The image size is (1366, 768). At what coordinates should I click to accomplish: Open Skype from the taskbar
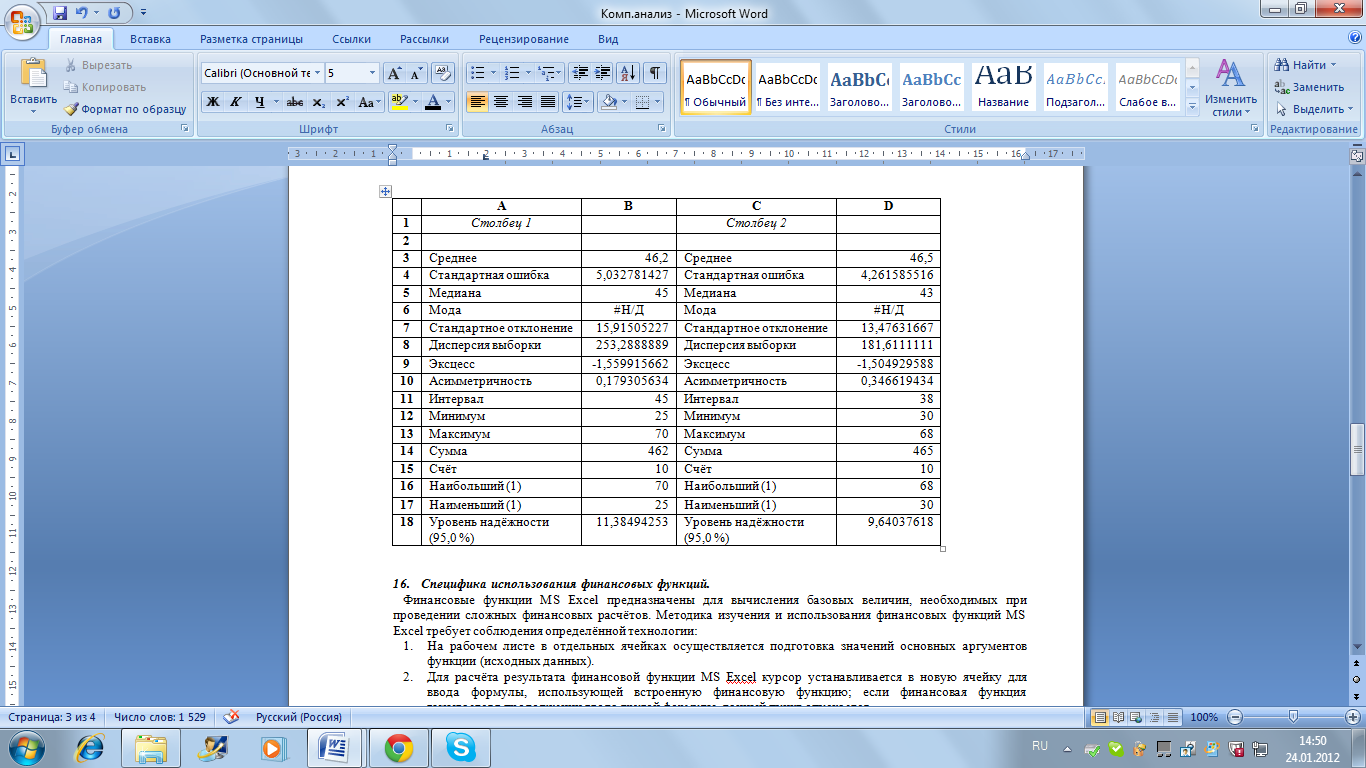point(461,747)
